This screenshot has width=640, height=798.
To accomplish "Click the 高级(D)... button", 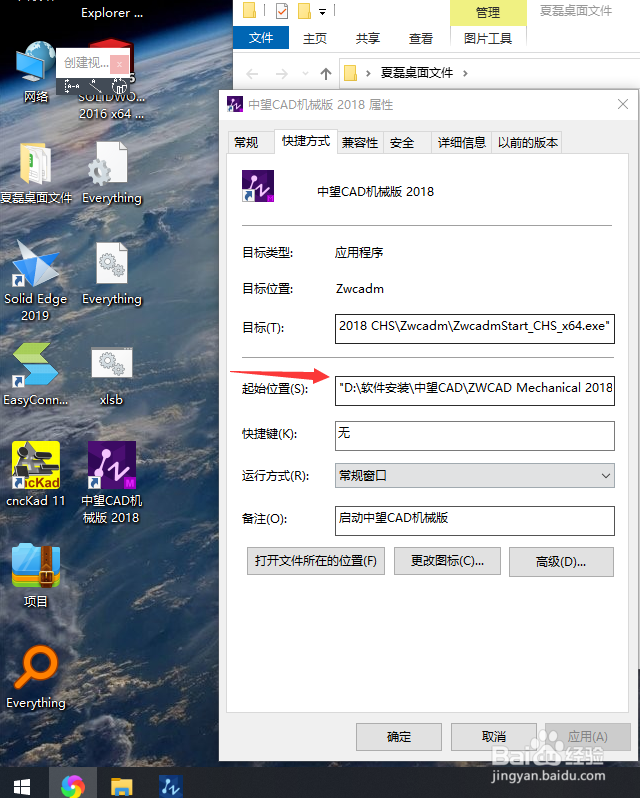I will point(561,562).
